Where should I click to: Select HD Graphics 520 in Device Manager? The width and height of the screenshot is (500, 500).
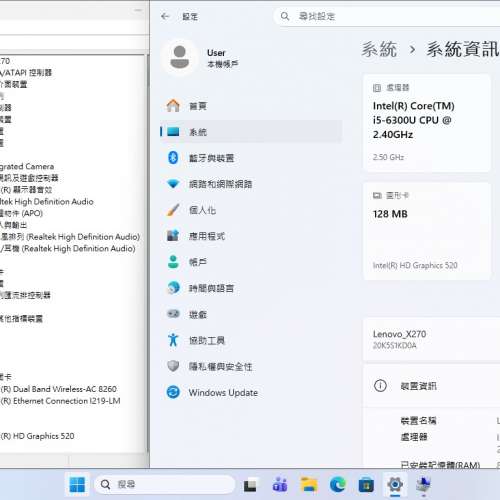point(37,436)
